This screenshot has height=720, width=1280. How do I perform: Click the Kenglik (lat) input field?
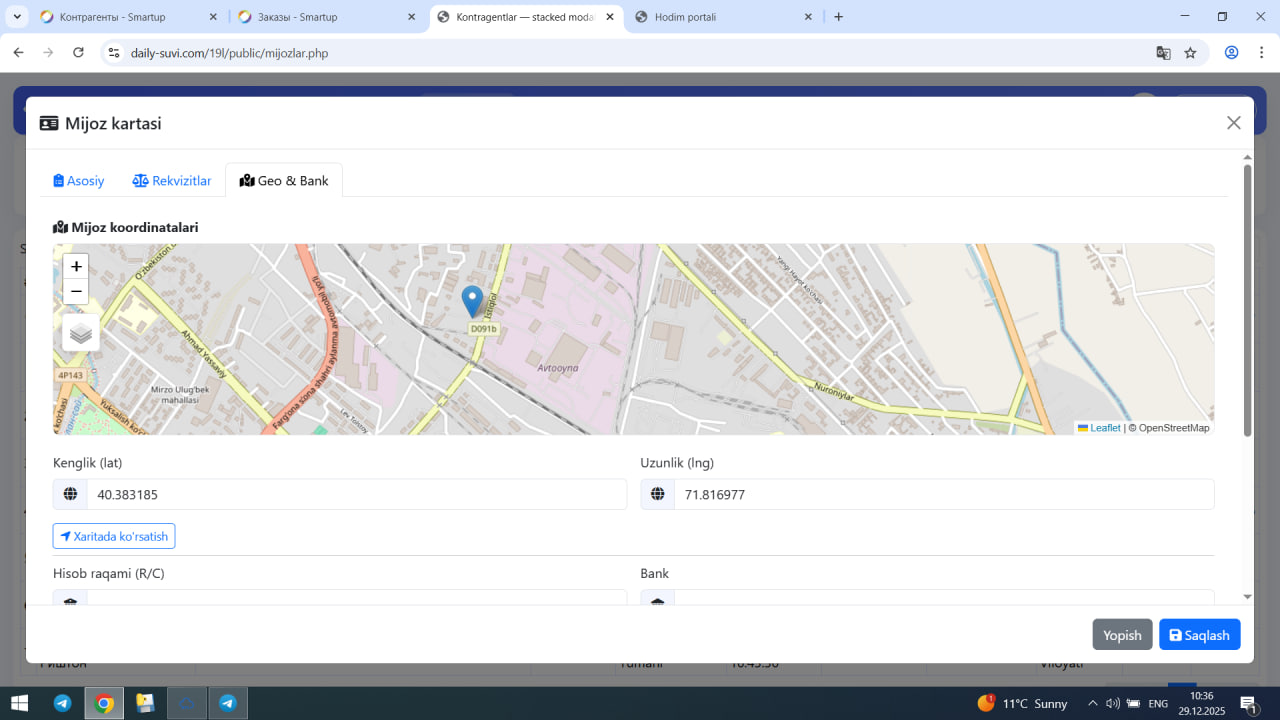[355, 494]
